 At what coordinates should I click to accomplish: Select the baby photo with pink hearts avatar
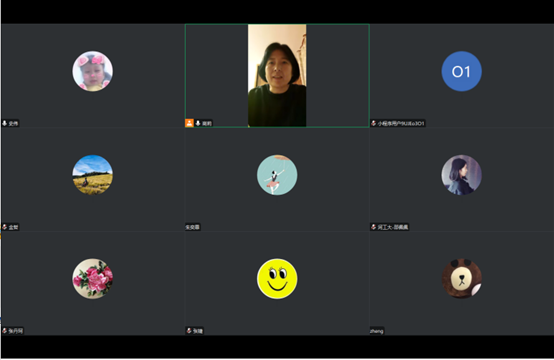click(93, 71)
